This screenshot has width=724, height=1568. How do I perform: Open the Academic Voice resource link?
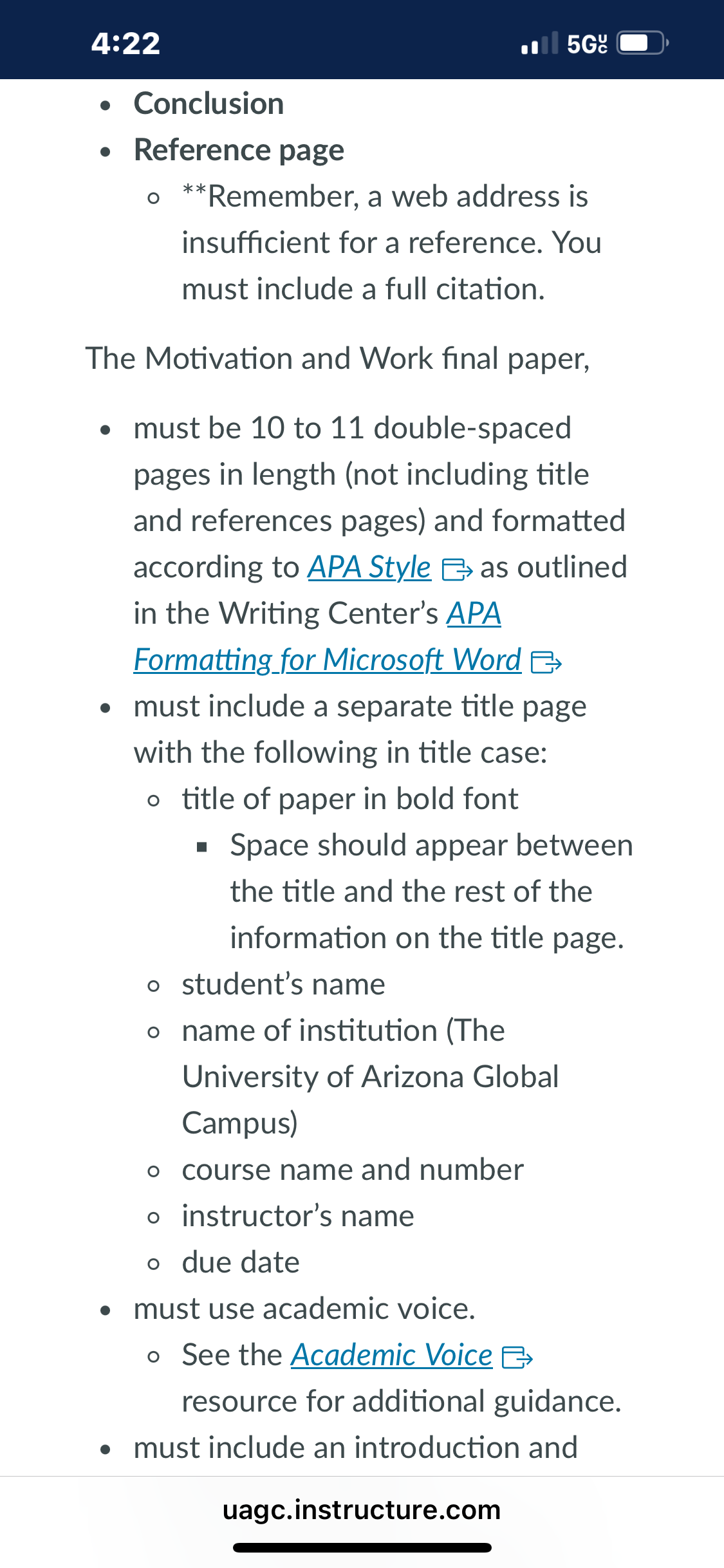392,1355
